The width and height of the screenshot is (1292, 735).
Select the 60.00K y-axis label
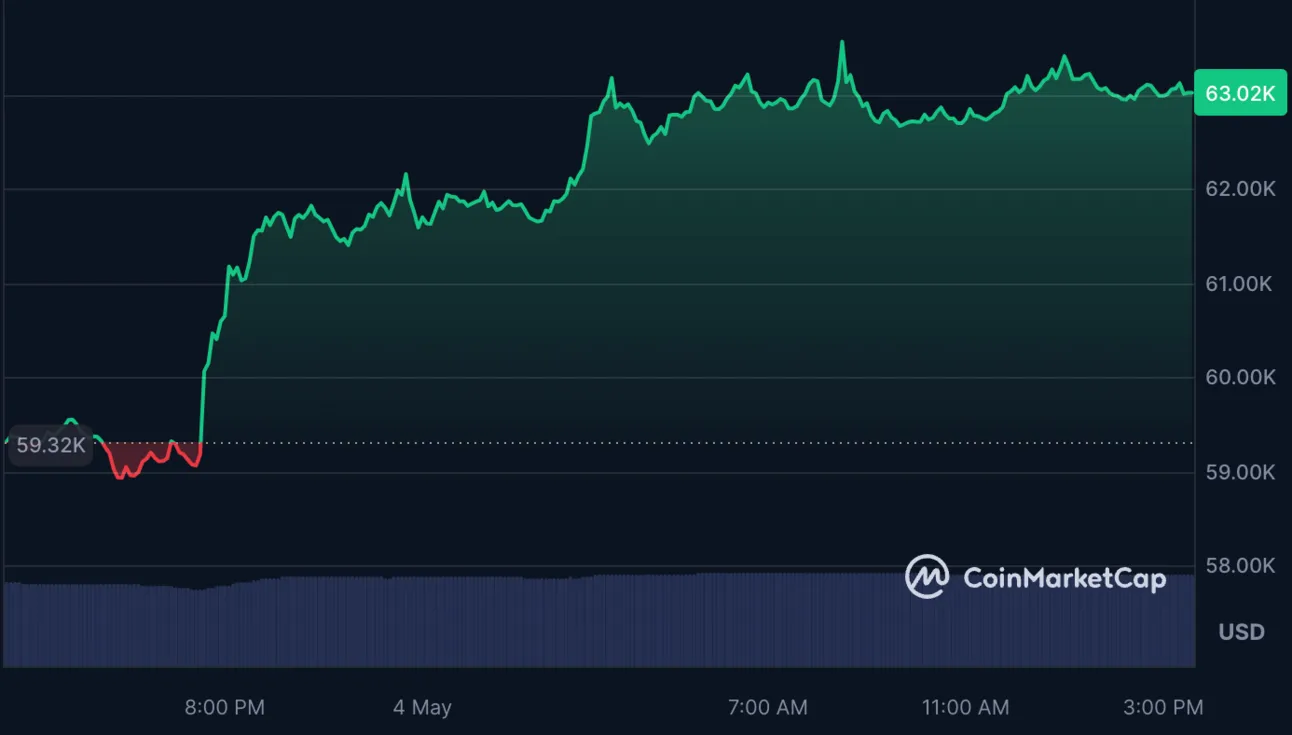point(1240,377)
